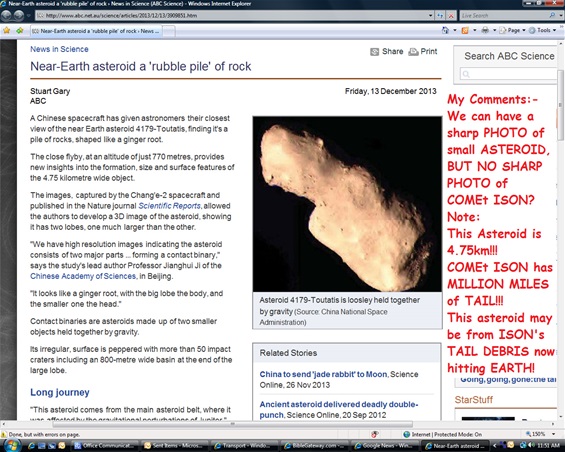Click the Outlook Quick Launch icon
Screen dimensions: 565x452
point(62,446)
